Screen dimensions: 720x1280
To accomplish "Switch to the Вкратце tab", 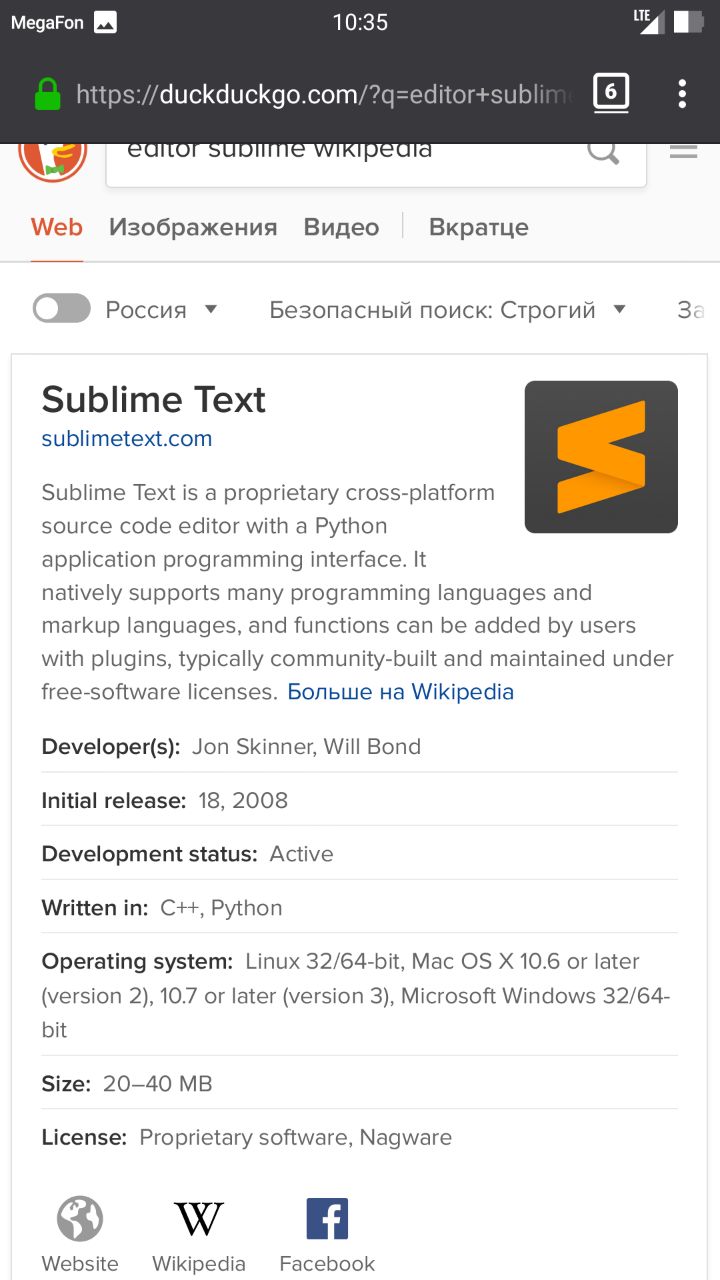I will pyautogui.click(x=478, y=228).
